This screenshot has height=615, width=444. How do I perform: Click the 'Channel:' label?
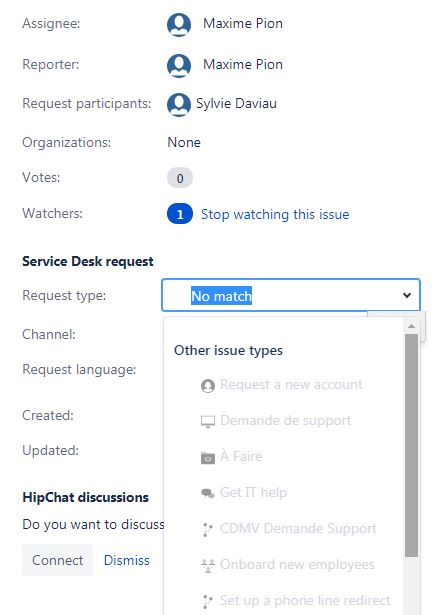[49, 335]
